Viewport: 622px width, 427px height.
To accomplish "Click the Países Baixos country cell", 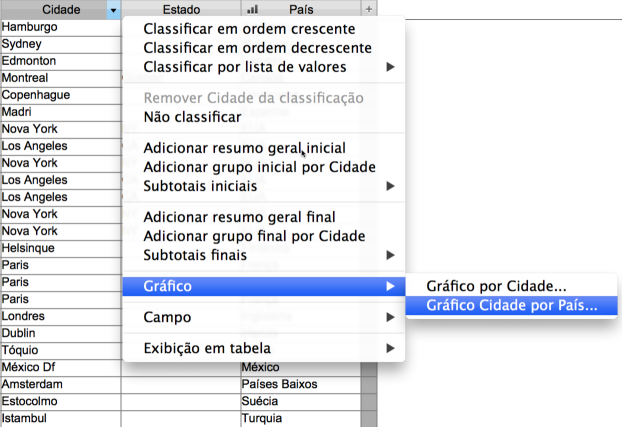I will coord(301,385).
